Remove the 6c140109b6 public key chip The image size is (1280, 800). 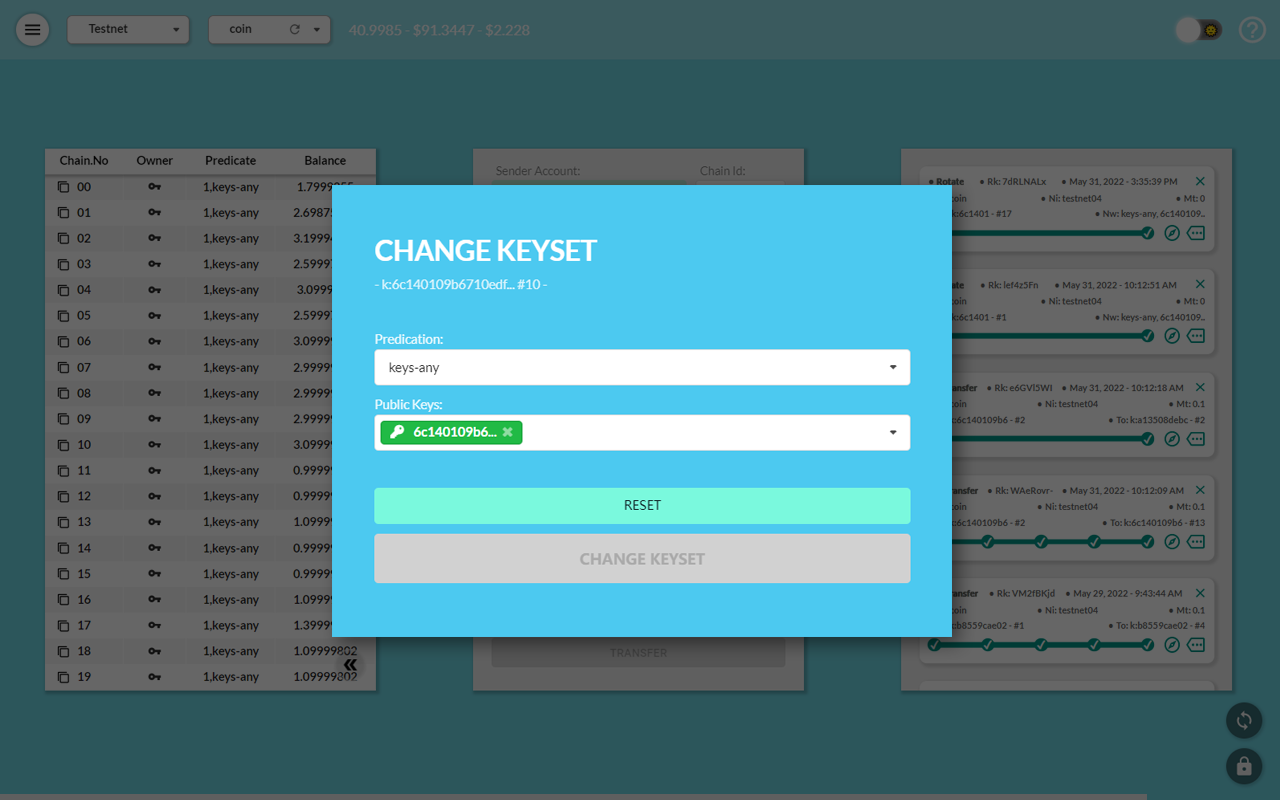tap(507, 432)
